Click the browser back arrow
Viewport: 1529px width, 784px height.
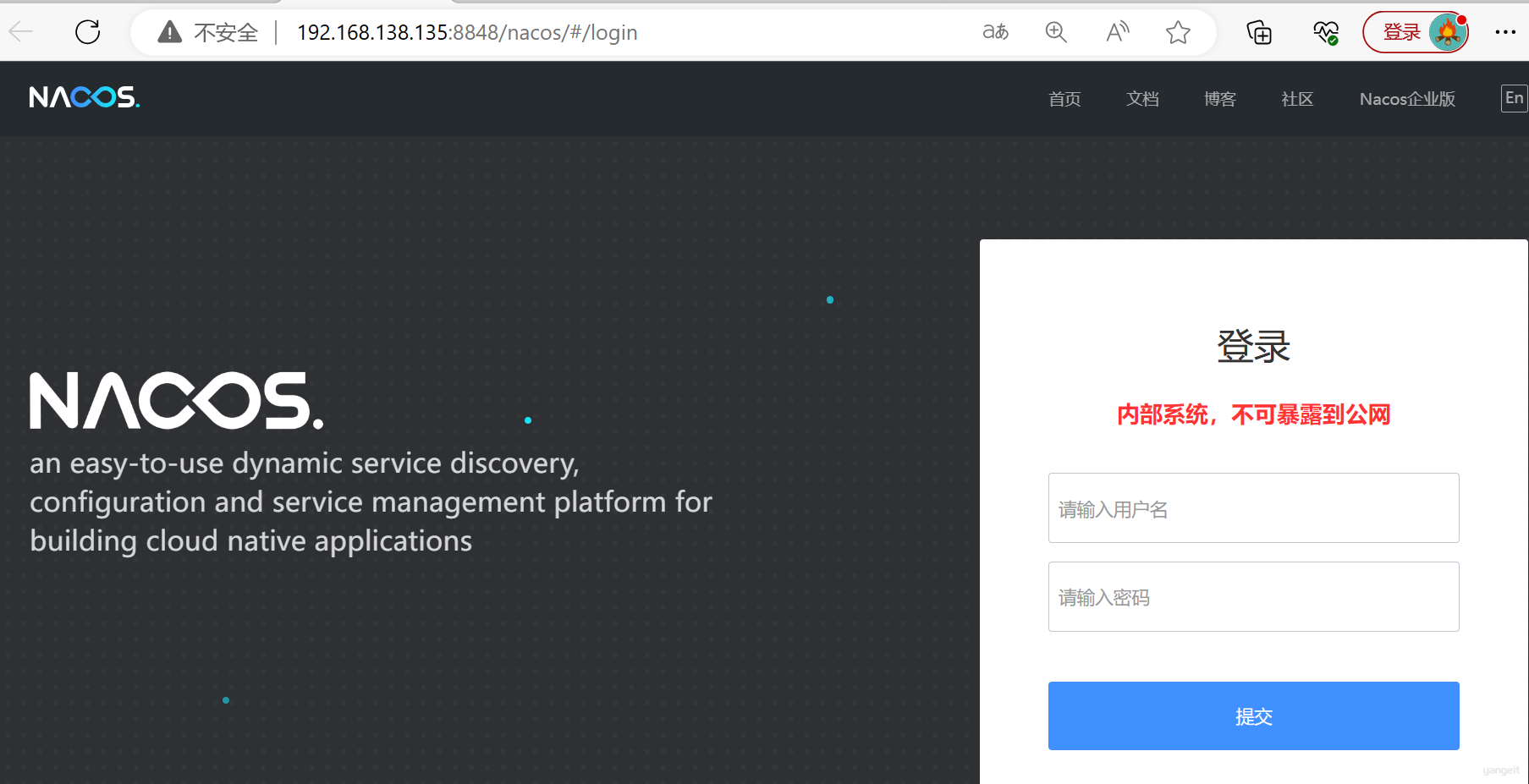coord(21,32)
